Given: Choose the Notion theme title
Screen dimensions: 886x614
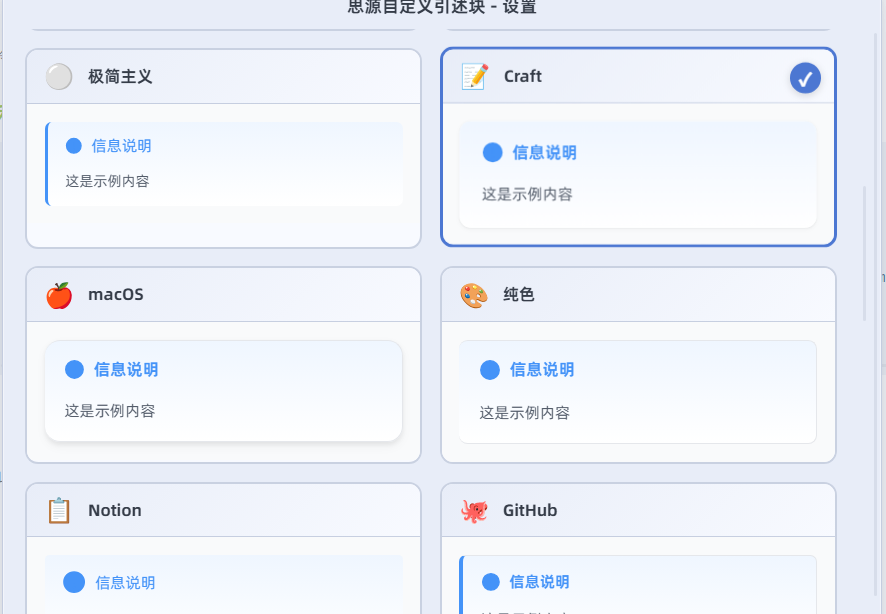Looking at the screenshot, I should point(115,511).
